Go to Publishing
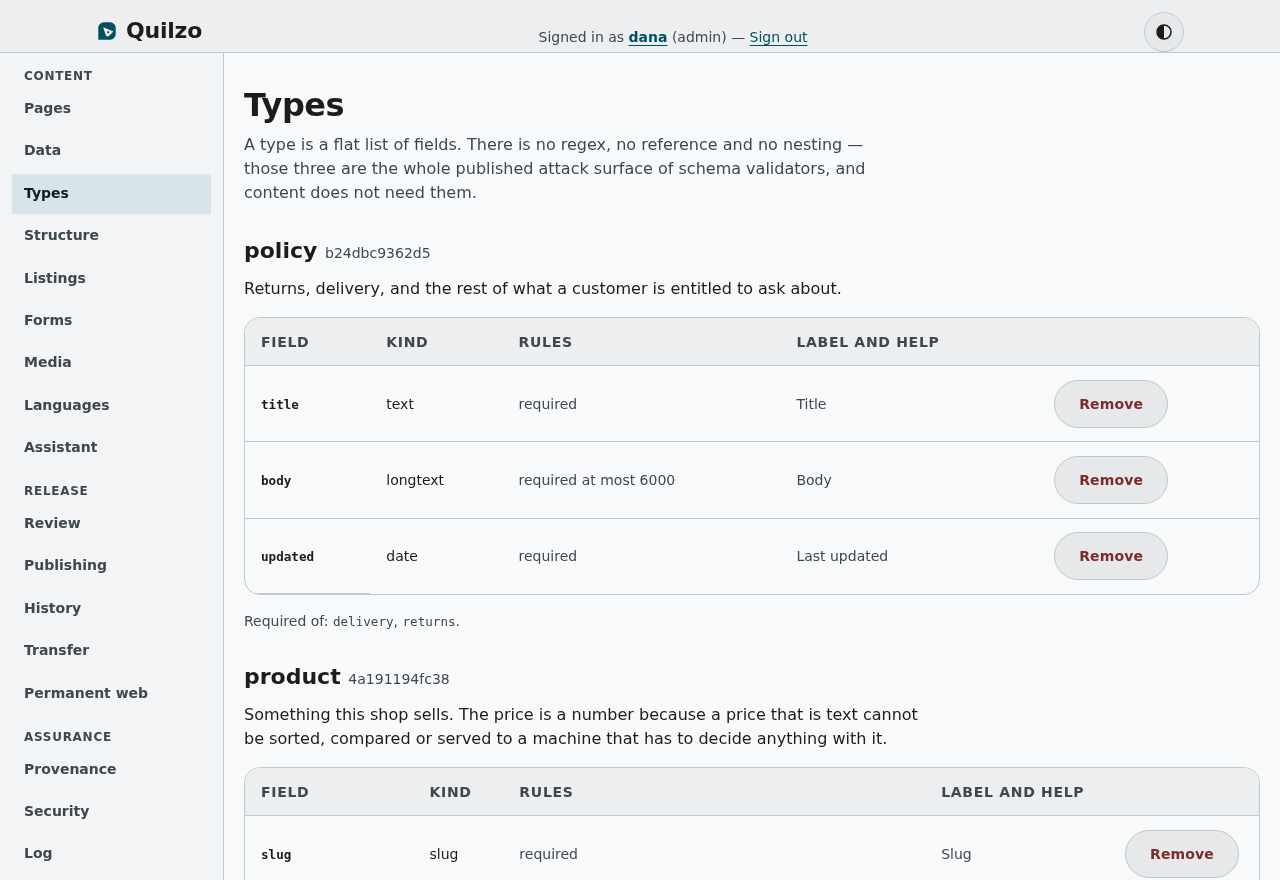 click(x=111, y=565)
